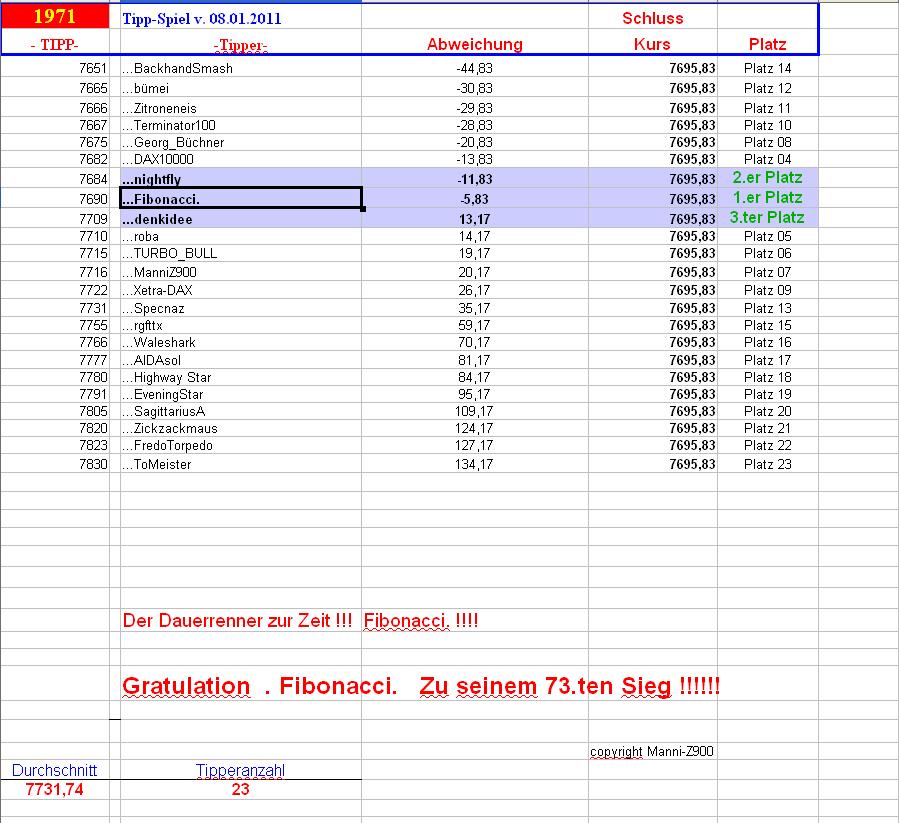The image size is (899, 823).
Task: Select the Gratulation . Fibonacci. headline
Action: 260,686
